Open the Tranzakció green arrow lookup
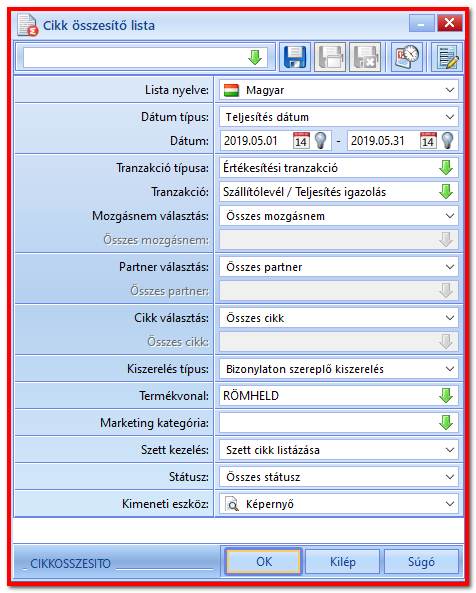The height and width of the screenshot is (593, 476). 446,192
